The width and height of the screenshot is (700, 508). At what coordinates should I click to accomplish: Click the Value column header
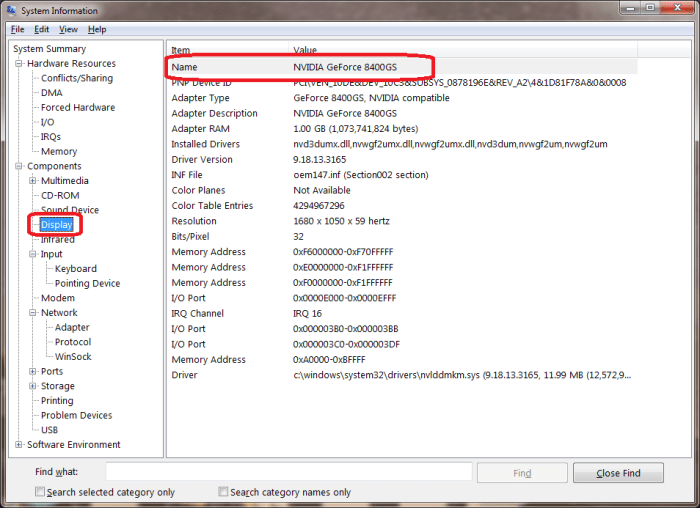463,50
